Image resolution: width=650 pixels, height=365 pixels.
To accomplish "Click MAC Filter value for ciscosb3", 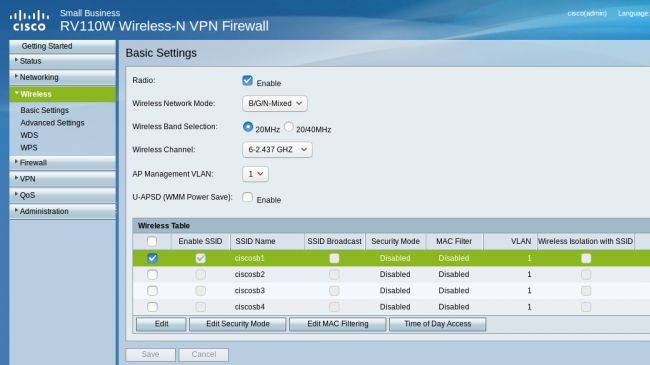I will [x=454, y=290].
